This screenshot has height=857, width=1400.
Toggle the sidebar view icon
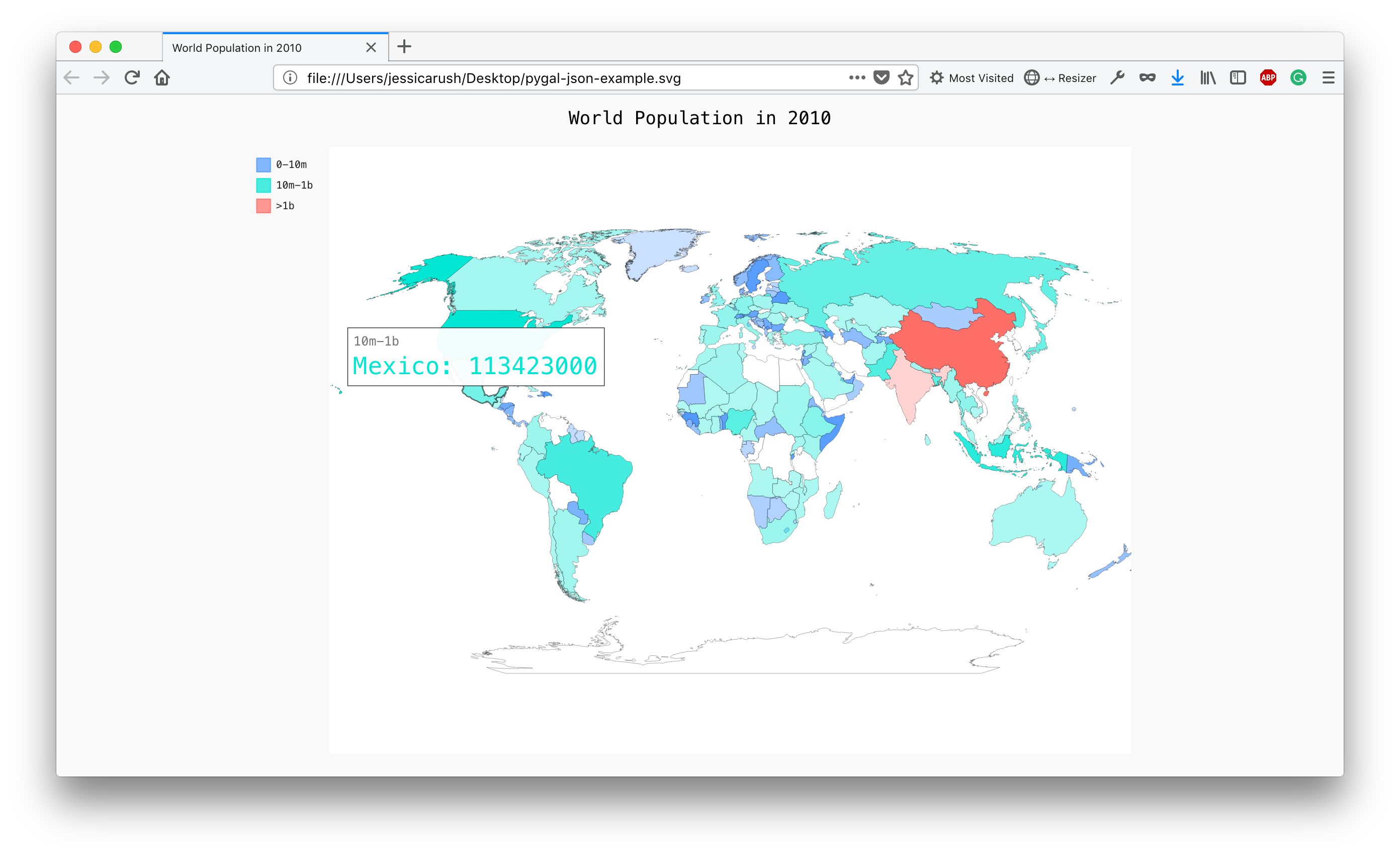pos(1238,78)
